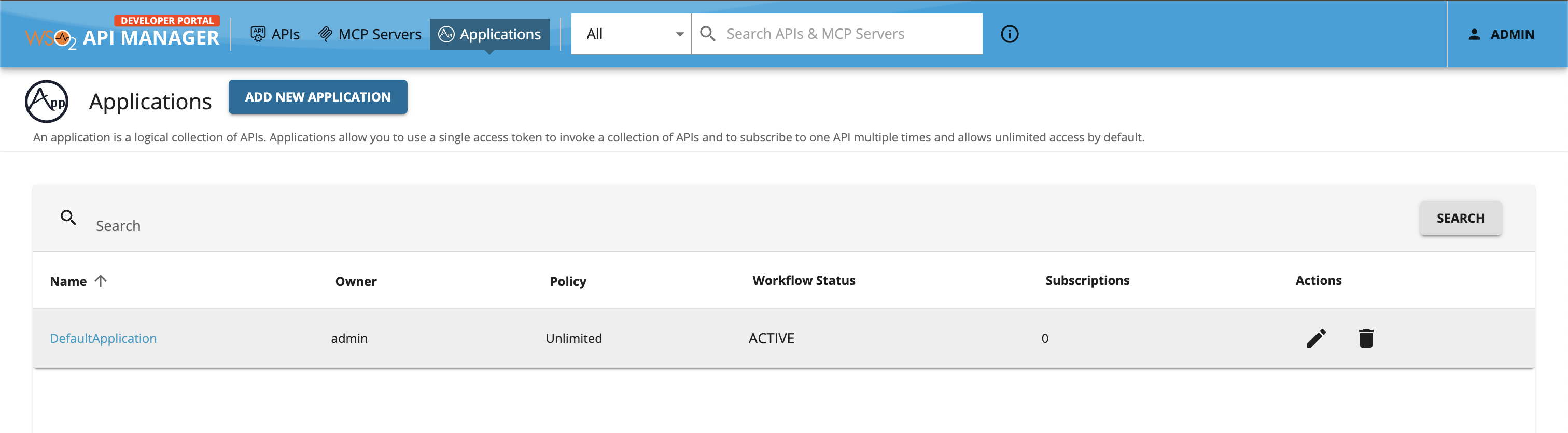Click the WSO2 API Manager logo
Viewport: 1568px width, 433px height.
(x=122, y=34)
